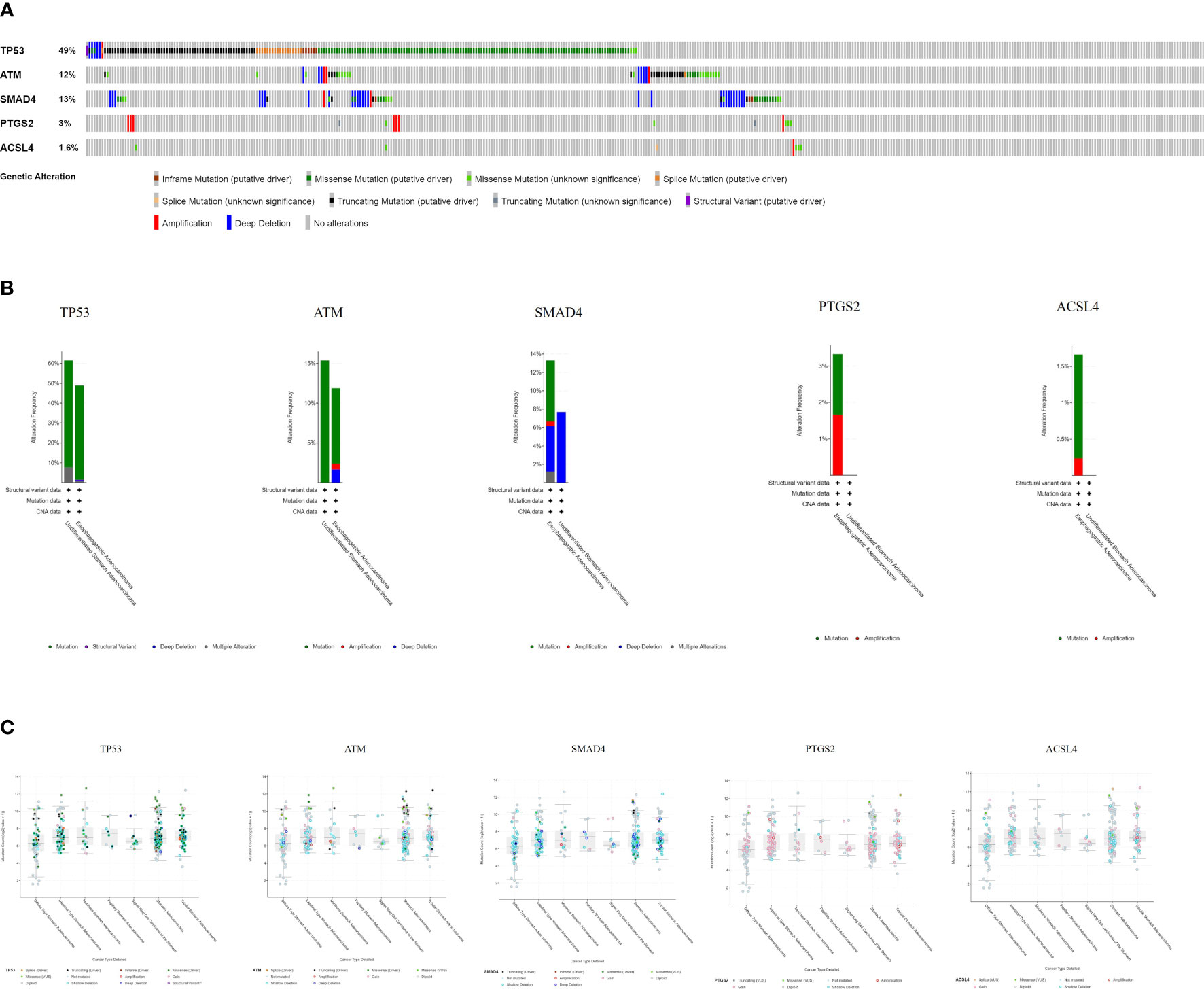Click the ATM title above panel B bar chart
The height and width of the screenshot is (989, 1204).
click(328, 313)
